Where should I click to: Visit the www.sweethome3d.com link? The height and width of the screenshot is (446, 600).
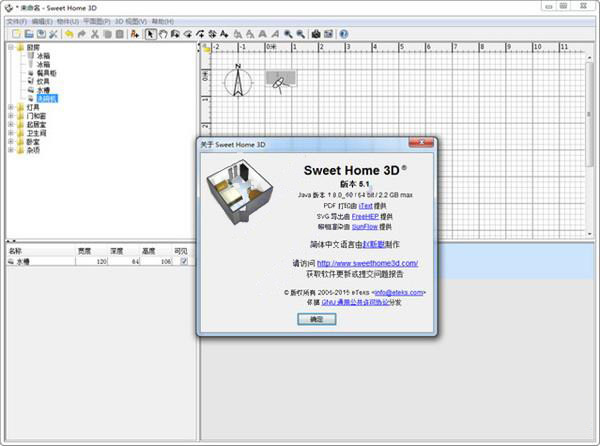click(x=367, y=263)
